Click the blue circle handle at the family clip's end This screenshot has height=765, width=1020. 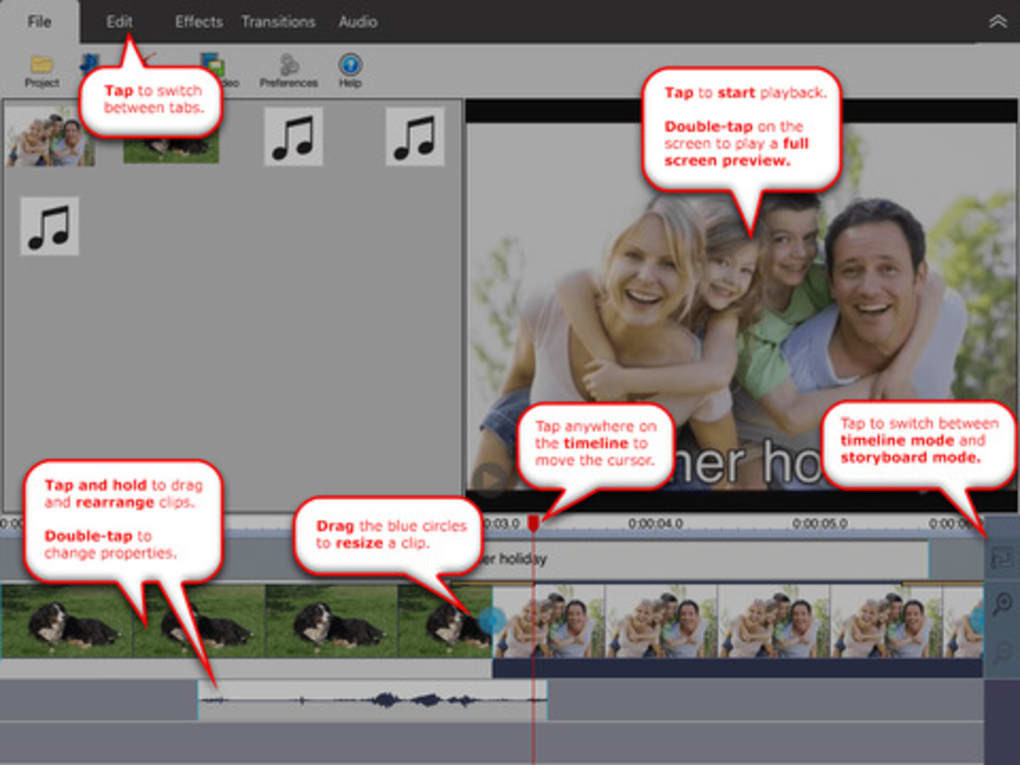pyautogui.click(x=977, y=621)
